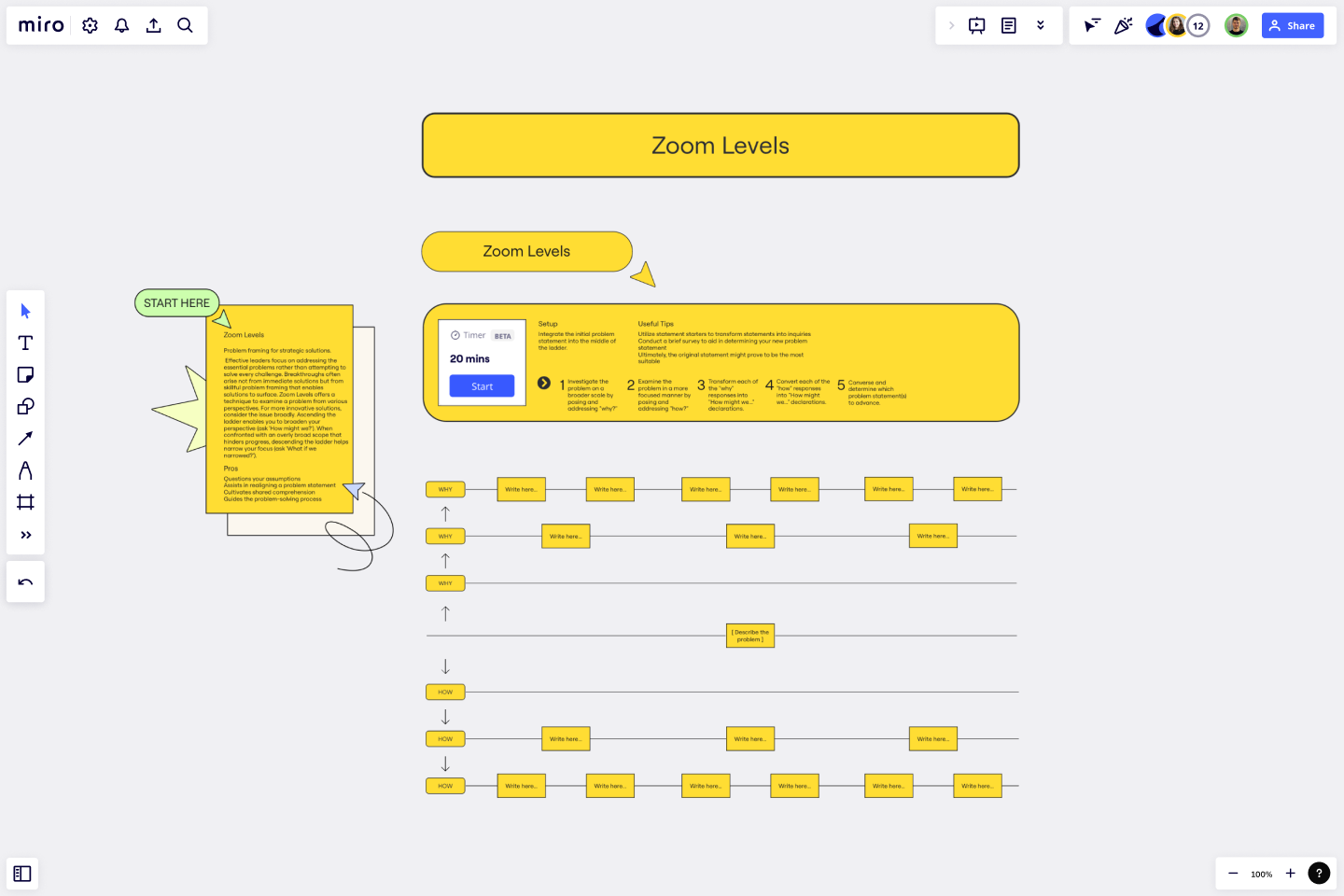Viewport: 1344px width, 896px height.
Task: Select the Shapes tool
Action: click(x=25, y=406)
